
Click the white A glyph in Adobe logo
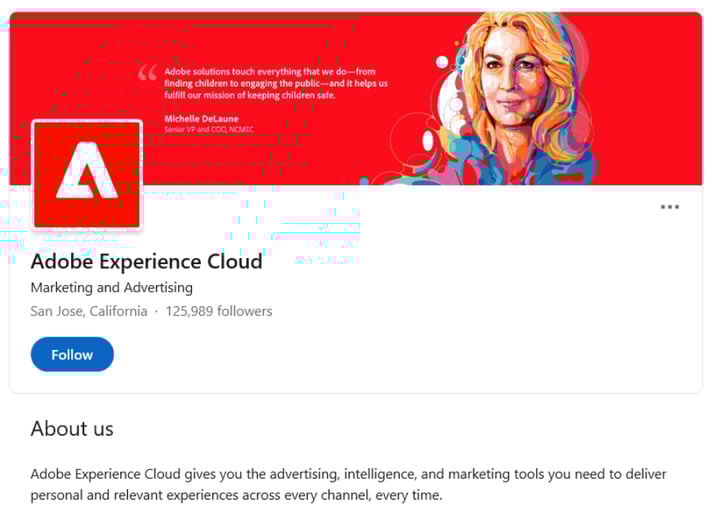pyautogui.click(x=87, y=170)
